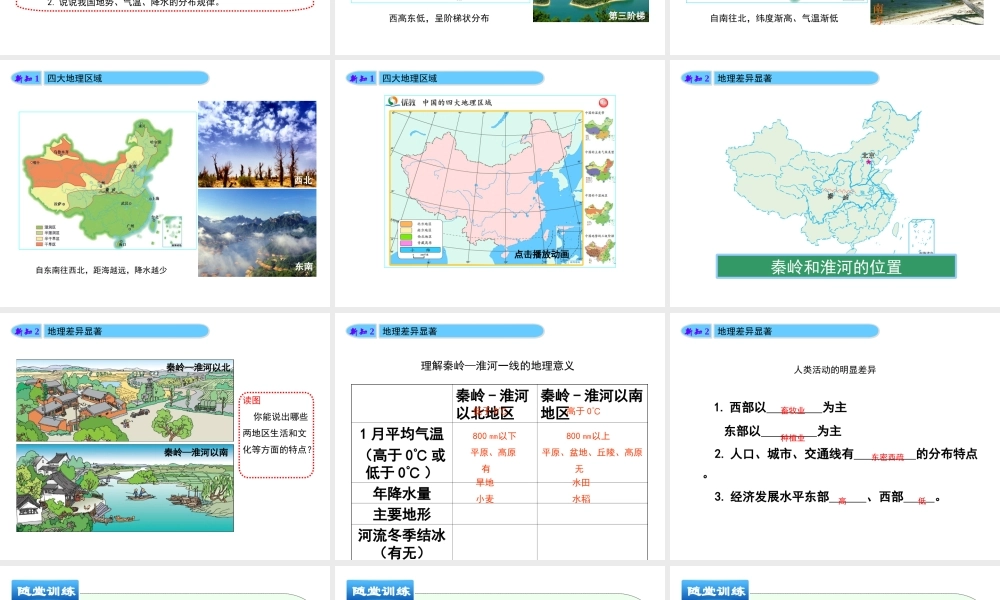This screenshot has width=1000, height=600.
Task: Click the green 秦岭和淮河的位置 banner button
Action: pyautogui.click(x=836, y=267)
